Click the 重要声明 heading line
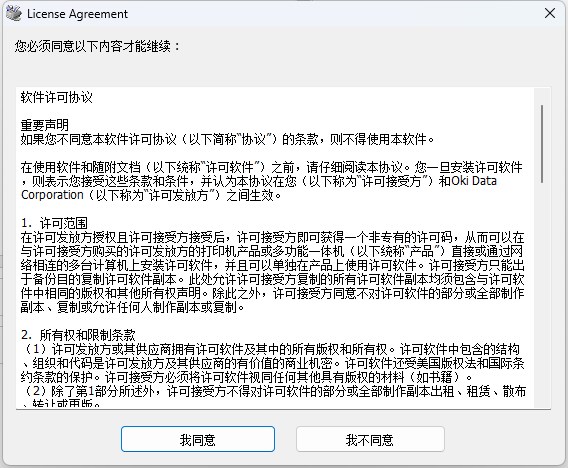This screenshot has height=468, width=568. (45, 125)
